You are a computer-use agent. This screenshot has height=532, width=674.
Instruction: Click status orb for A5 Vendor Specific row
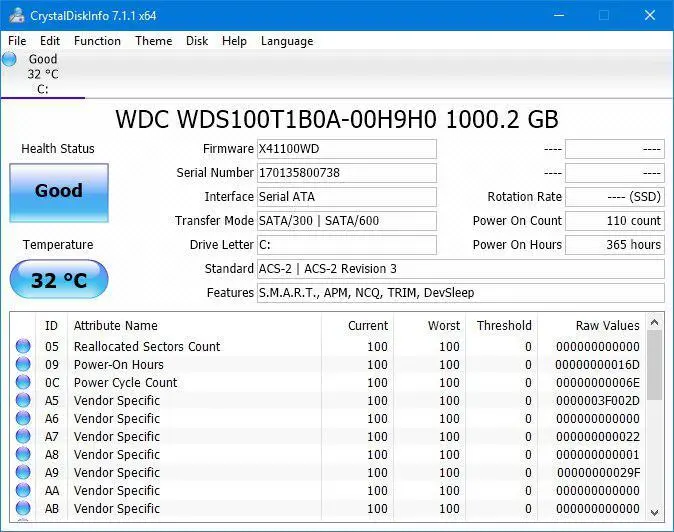point(23,401)
